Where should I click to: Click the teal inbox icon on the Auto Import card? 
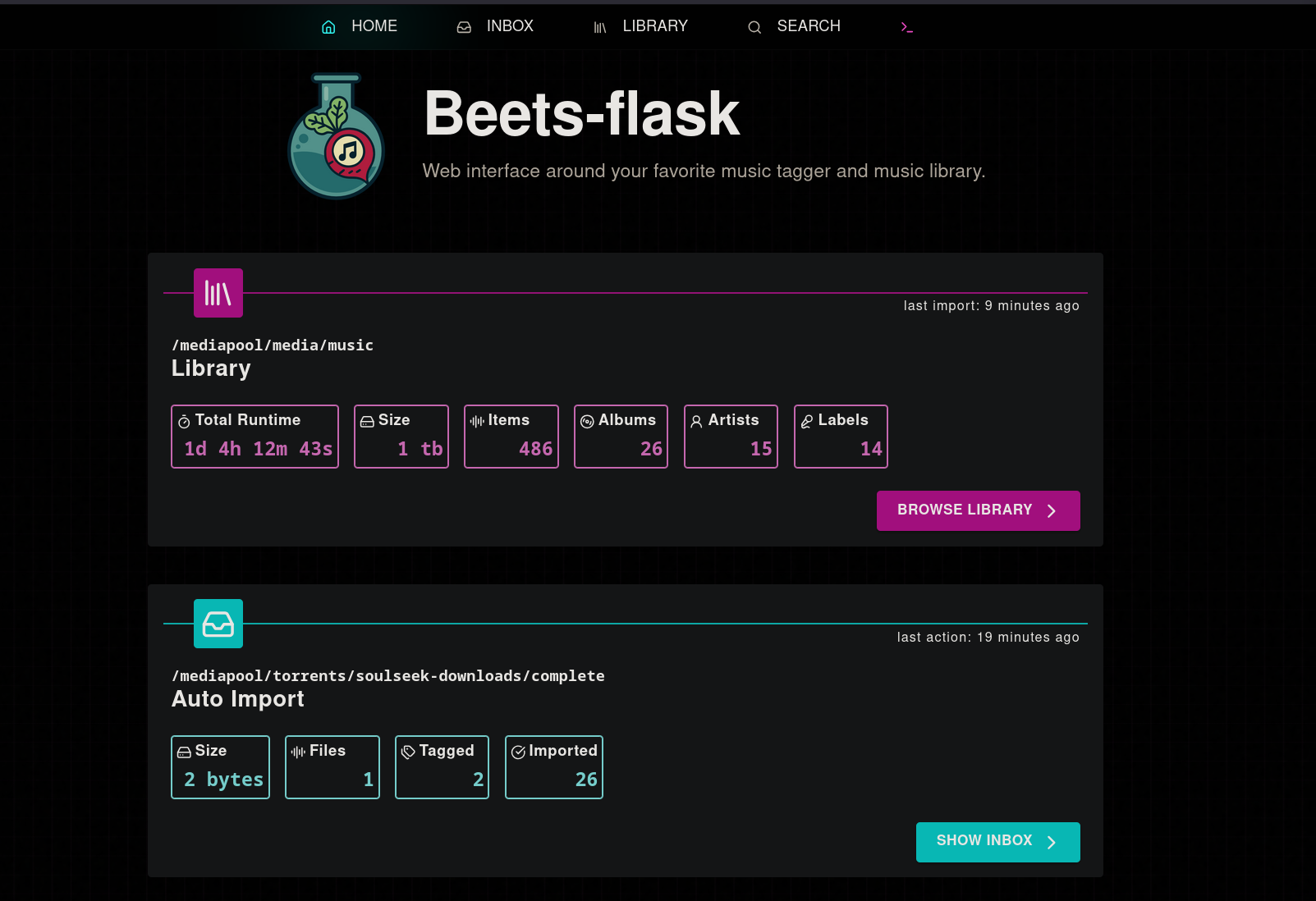click(218, 624)
